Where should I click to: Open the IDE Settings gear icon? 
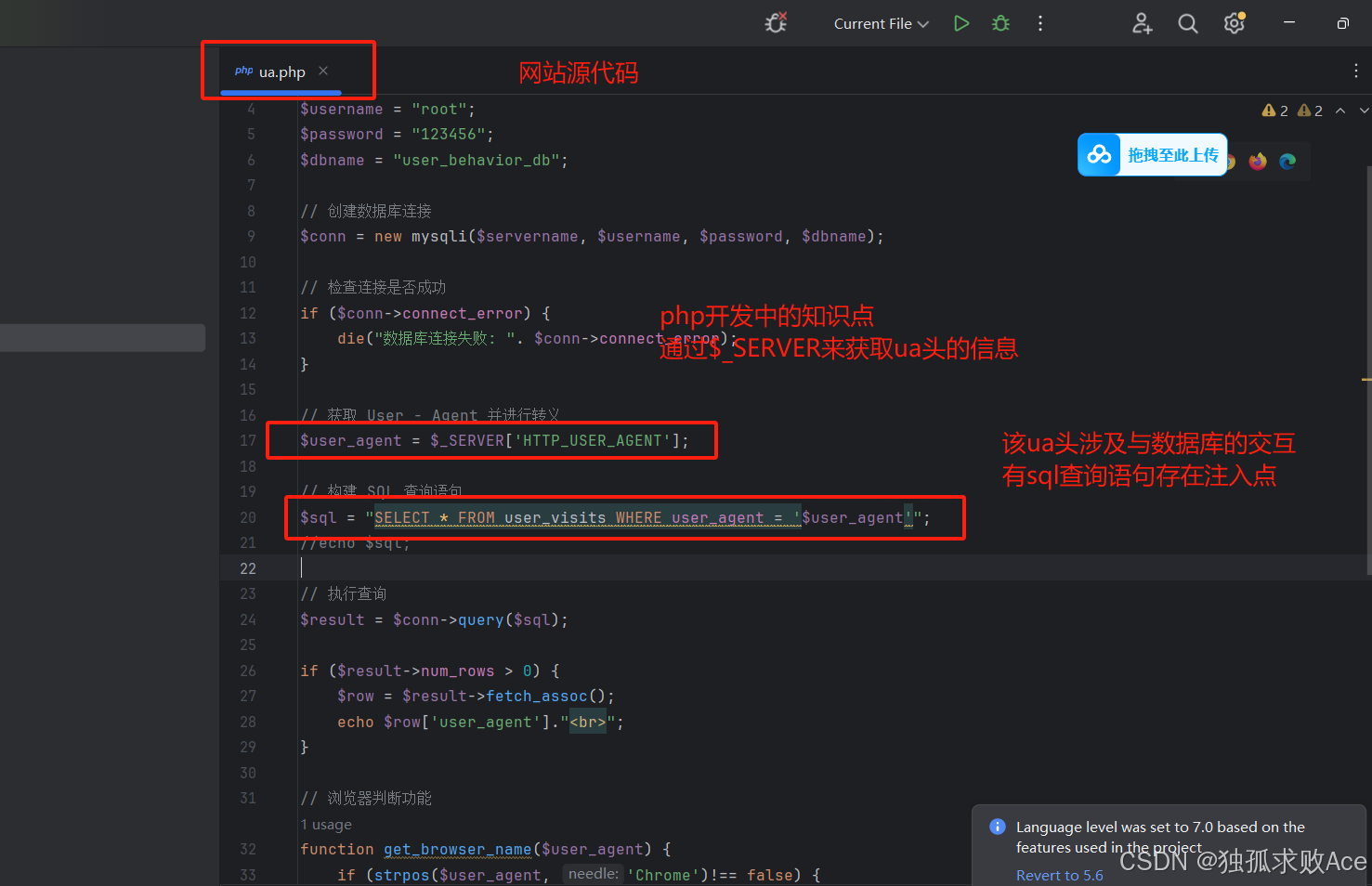(1234, 23)
